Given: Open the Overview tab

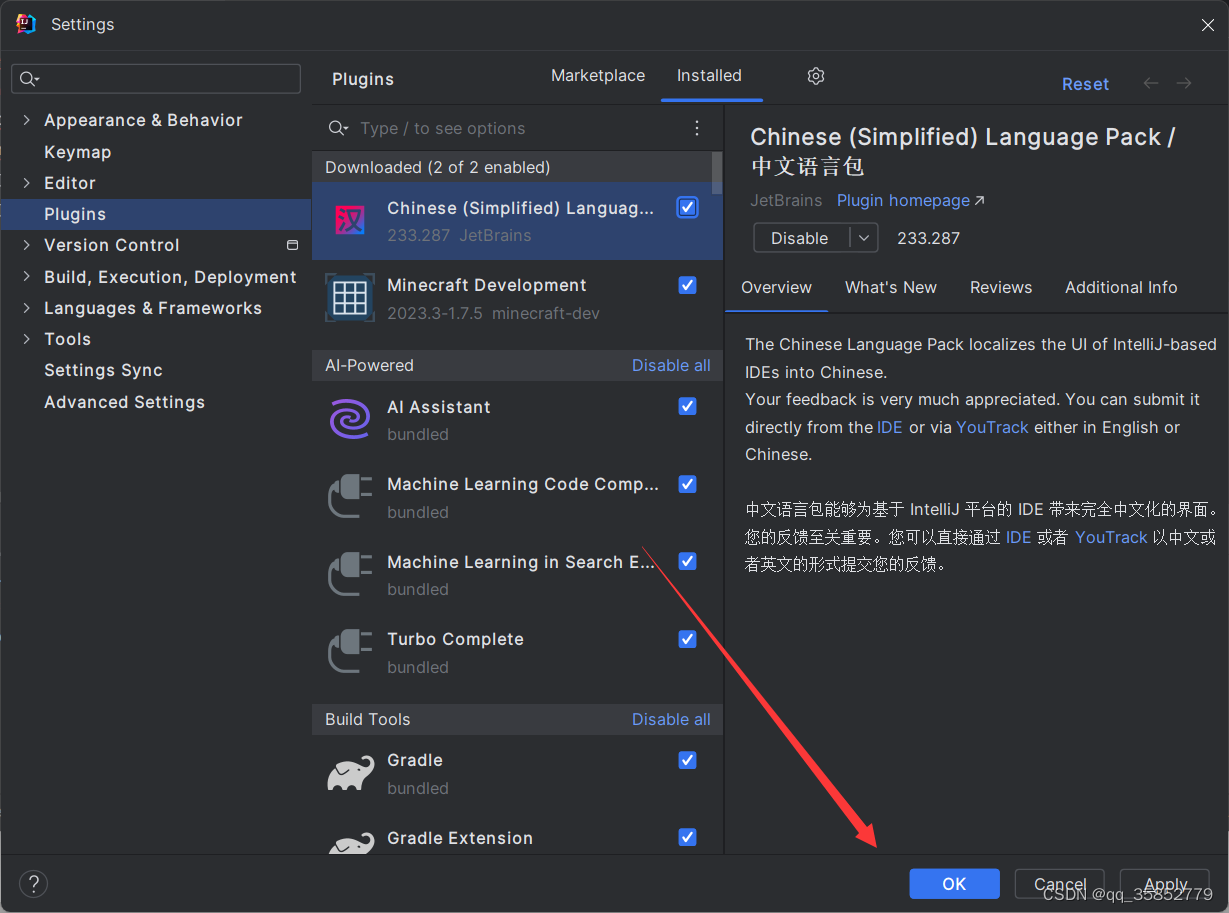Looking at the screenshot, I should tap(776, 287).
